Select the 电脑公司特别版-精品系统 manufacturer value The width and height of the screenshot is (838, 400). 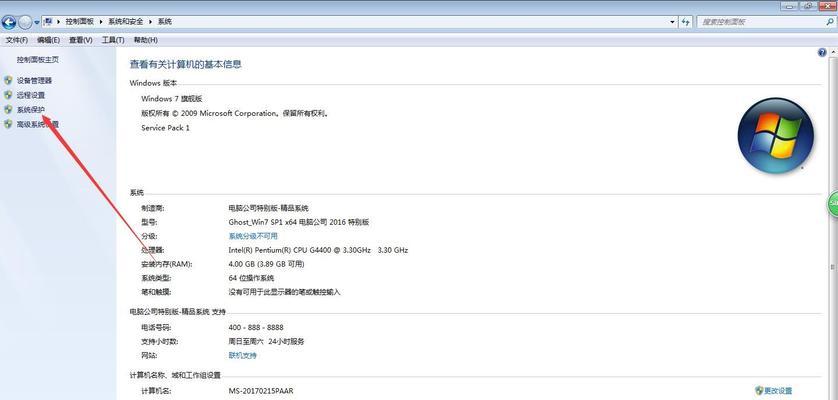[268, 208]
